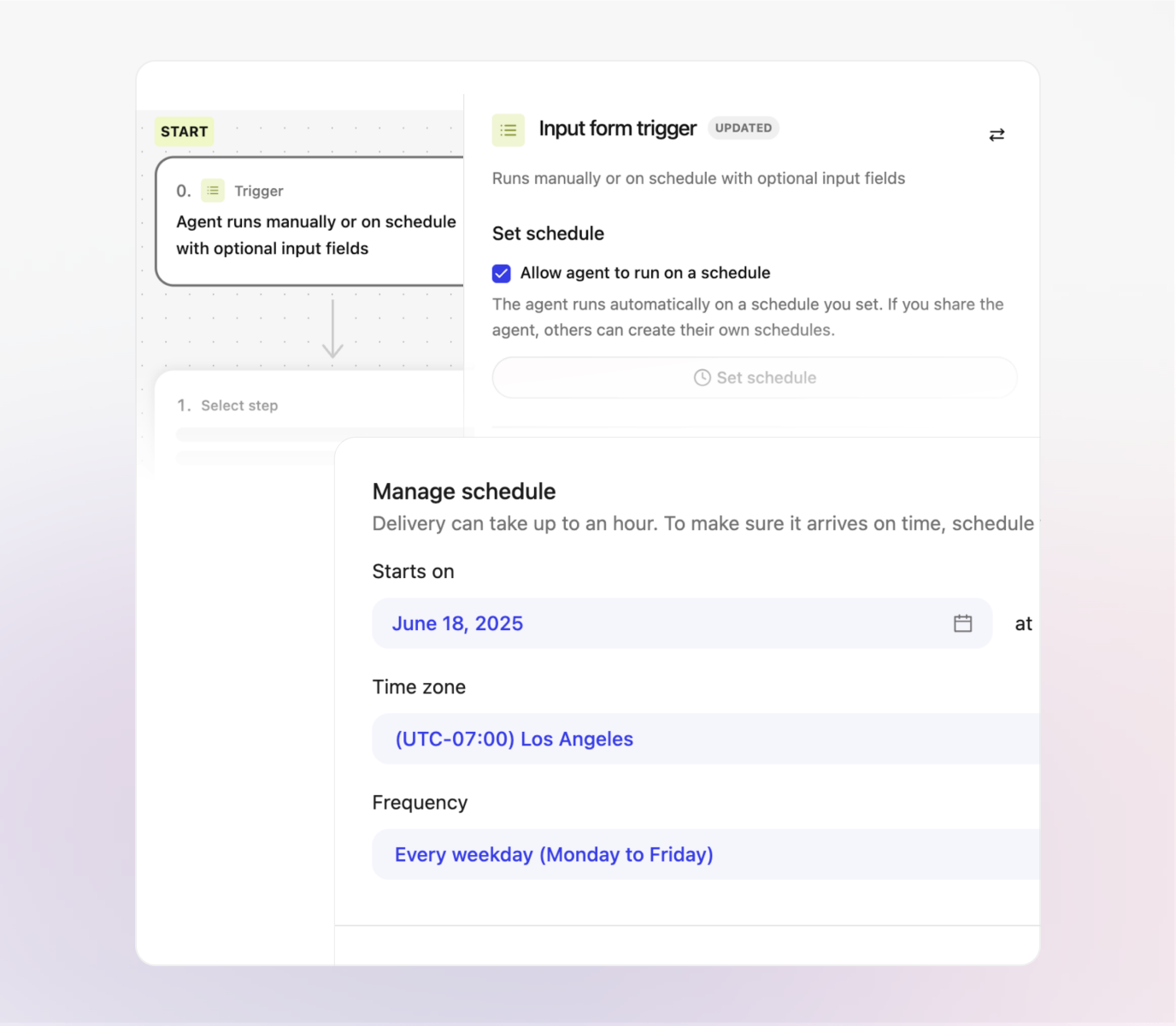Click the UPDATED badge
Image resolution: width=1176 pixels, height=1026 pixels.
pyautogui.click(x=744, y=128)
